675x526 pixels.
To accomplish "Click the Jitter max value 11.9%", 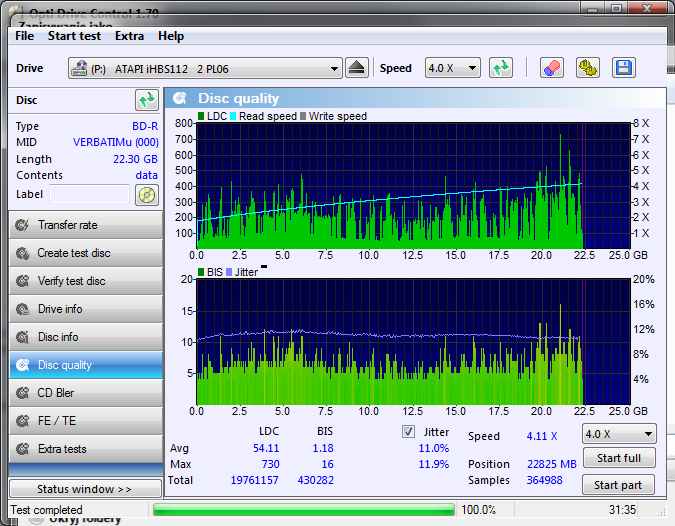I will point(433,464).
